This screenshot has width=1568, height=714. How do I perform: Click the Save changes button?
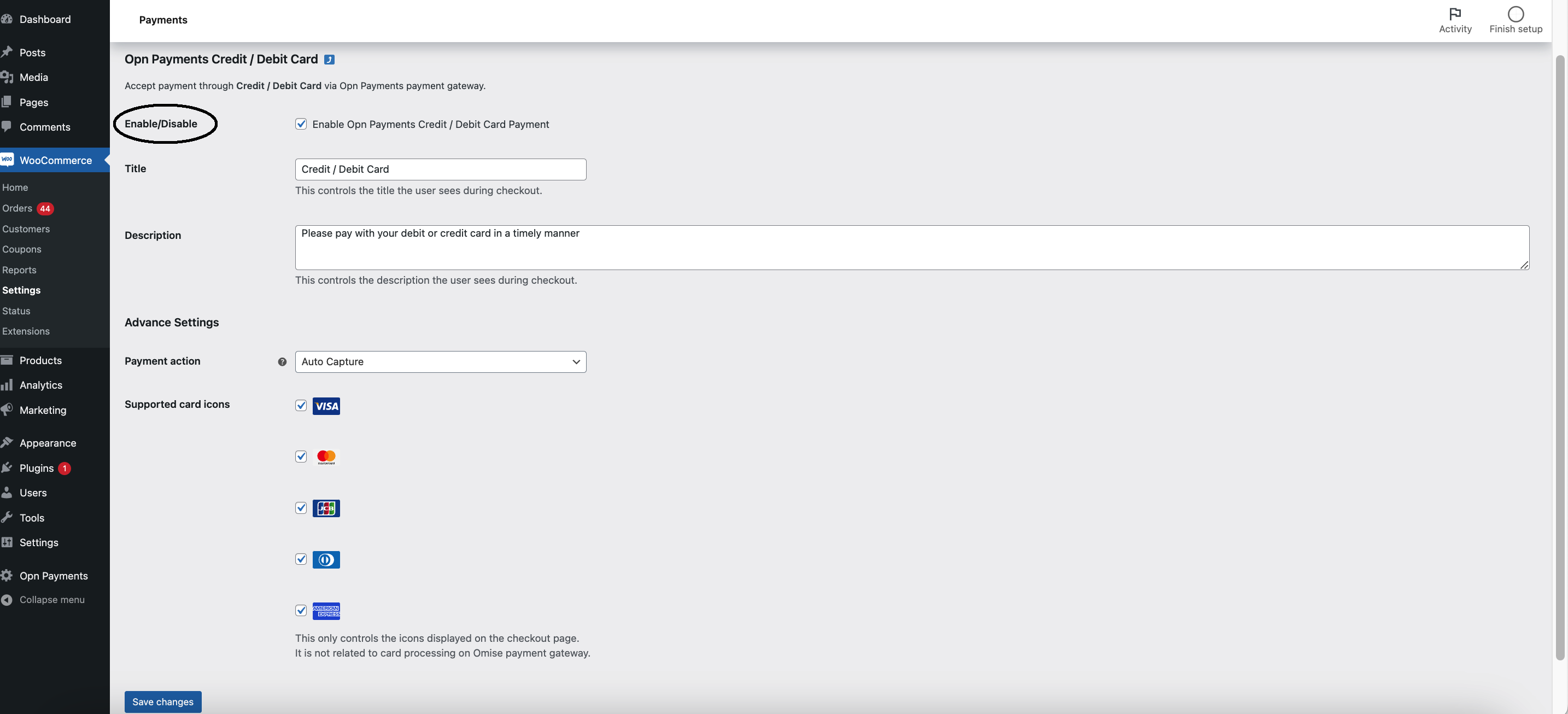point(162,701)
